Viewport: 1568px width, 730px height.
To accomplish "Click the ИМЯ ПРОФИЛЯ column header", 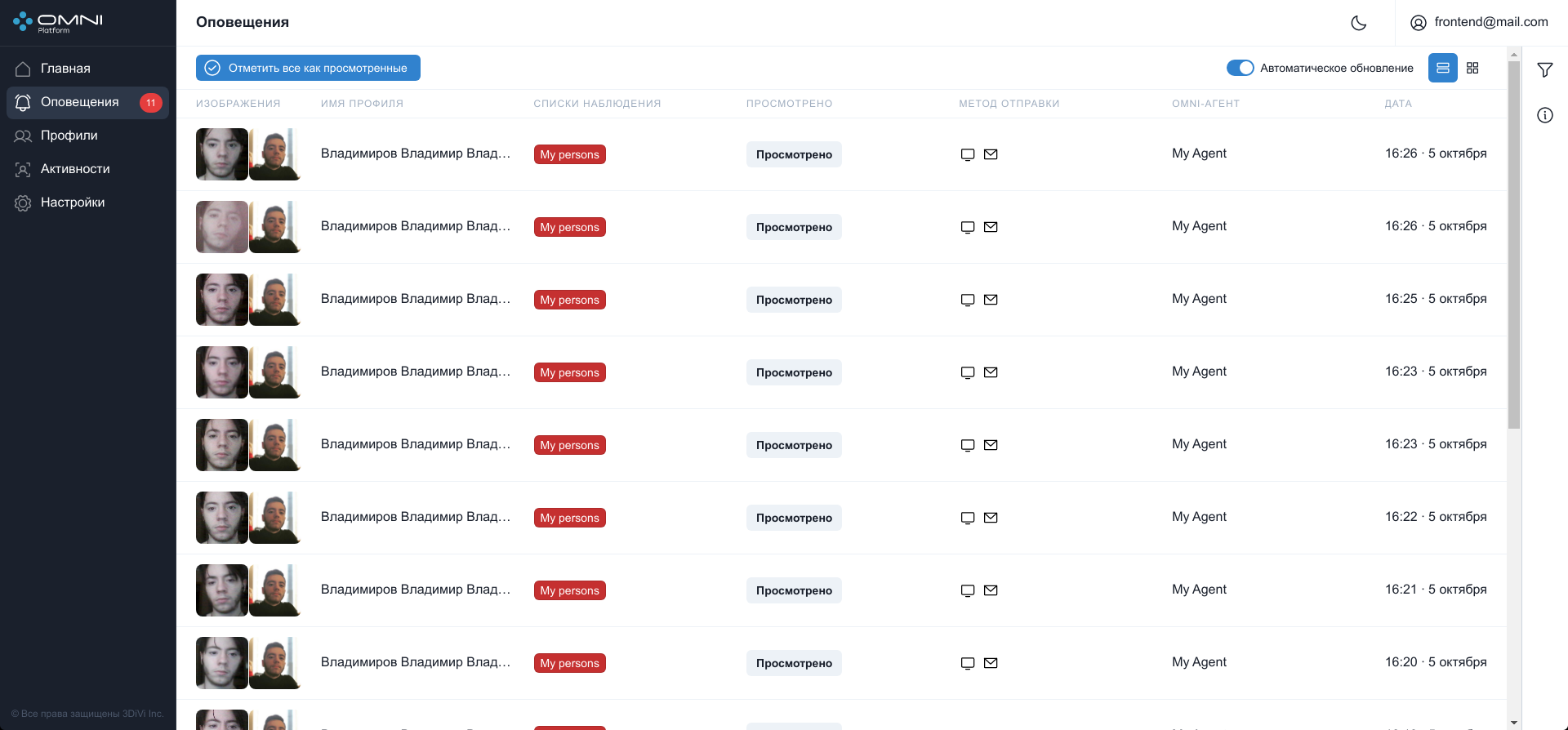I will pos(362,104).
